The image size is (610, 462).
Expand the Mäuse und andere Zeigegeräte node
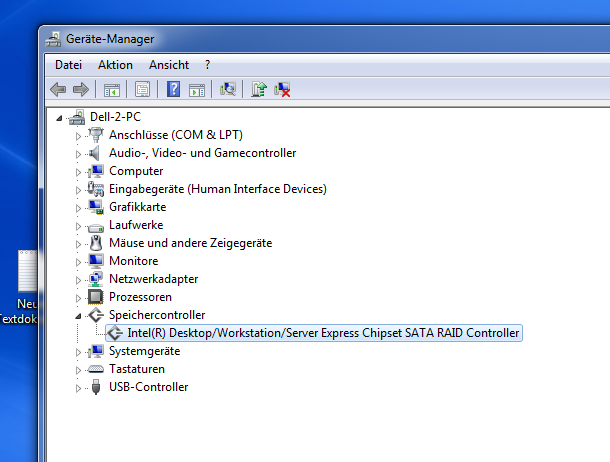coord(78,244)
